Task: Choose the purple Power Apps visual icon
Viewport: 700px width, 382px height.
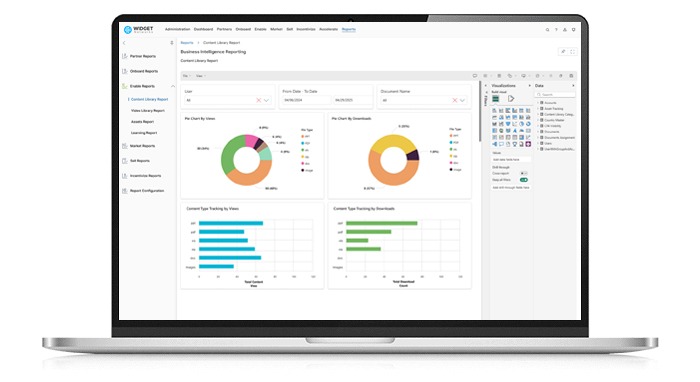Action: (528, 144)
